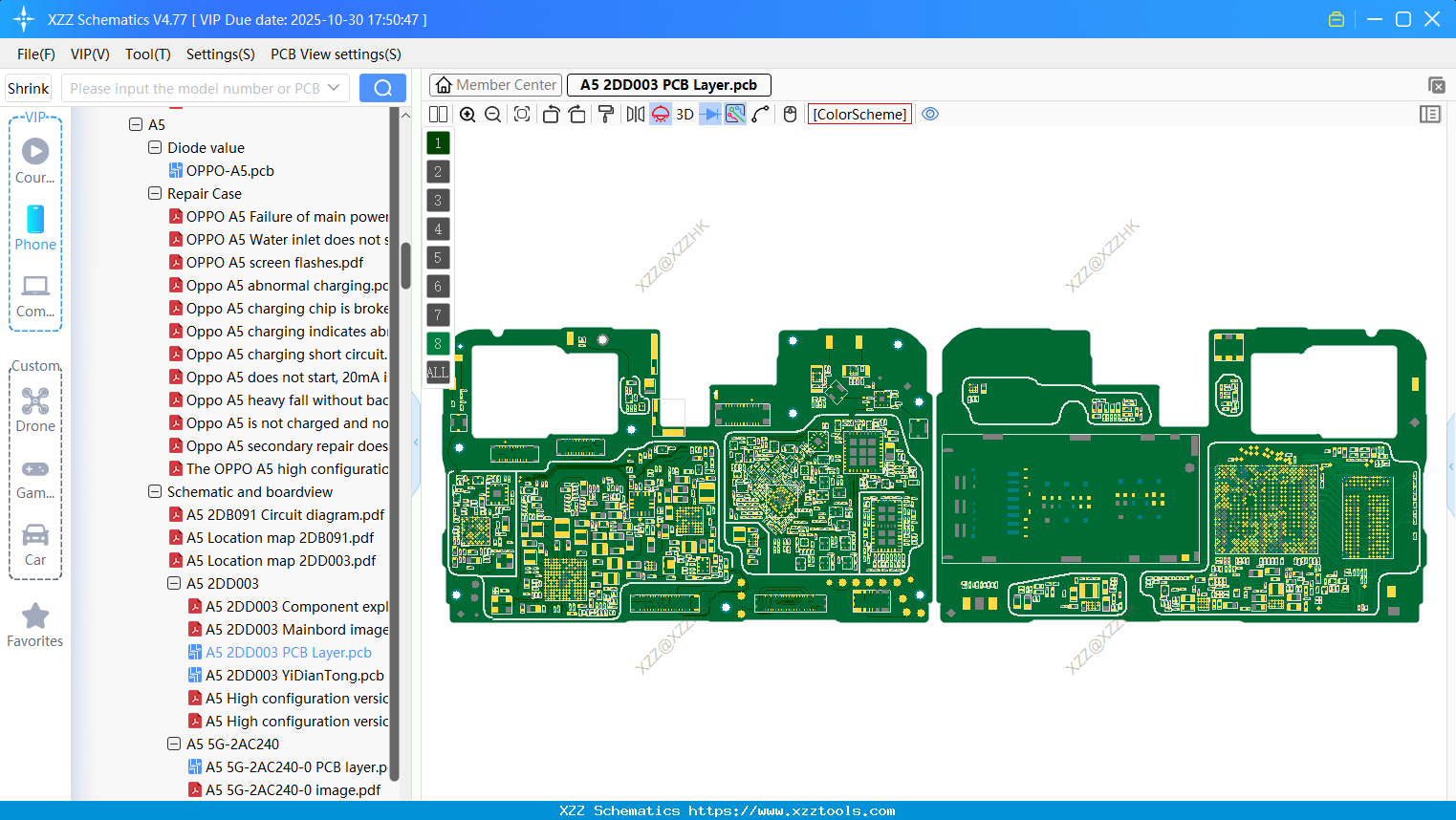
Task: Select the Computer category in sidebar
Action: tap(35, 296)
